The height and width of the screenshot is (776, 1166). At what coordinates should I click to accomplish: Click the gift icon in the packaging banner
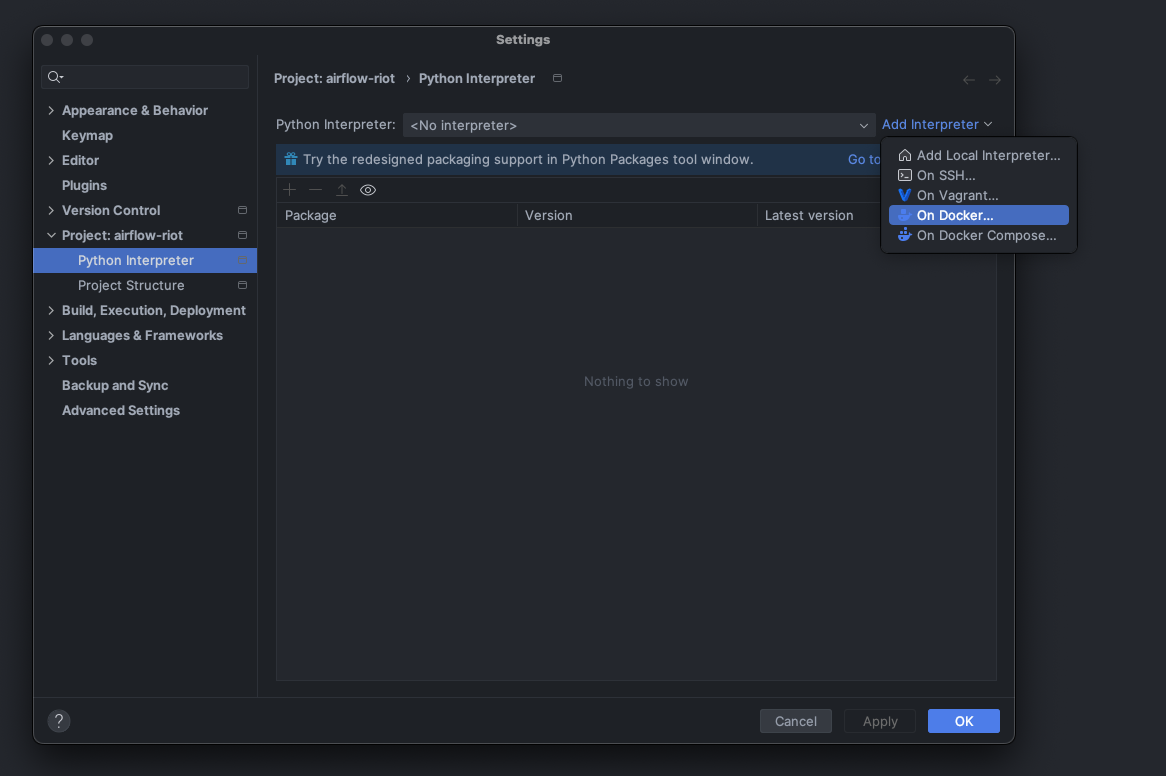[290, 158]
